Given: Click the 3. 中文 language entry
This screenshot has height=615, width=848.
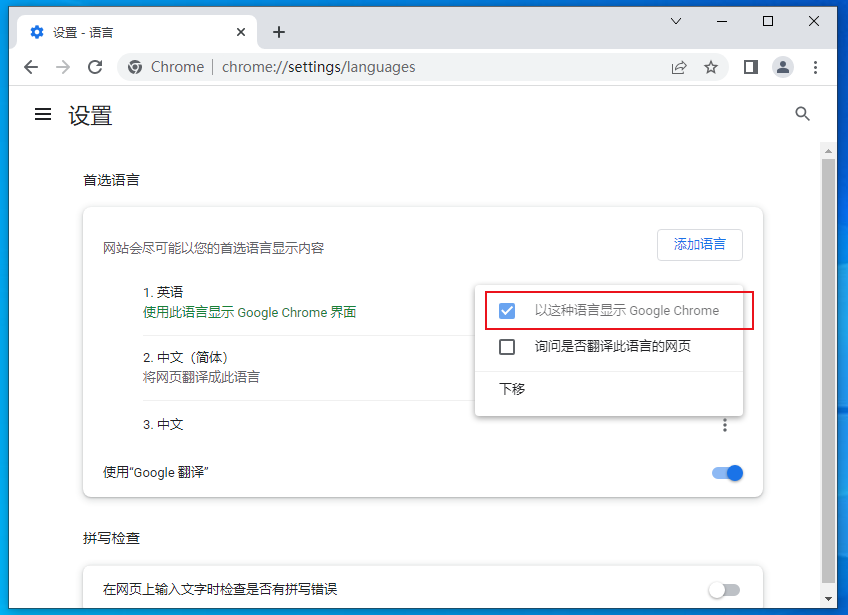Looking at the screenshot, I should [x=163, y=425].
